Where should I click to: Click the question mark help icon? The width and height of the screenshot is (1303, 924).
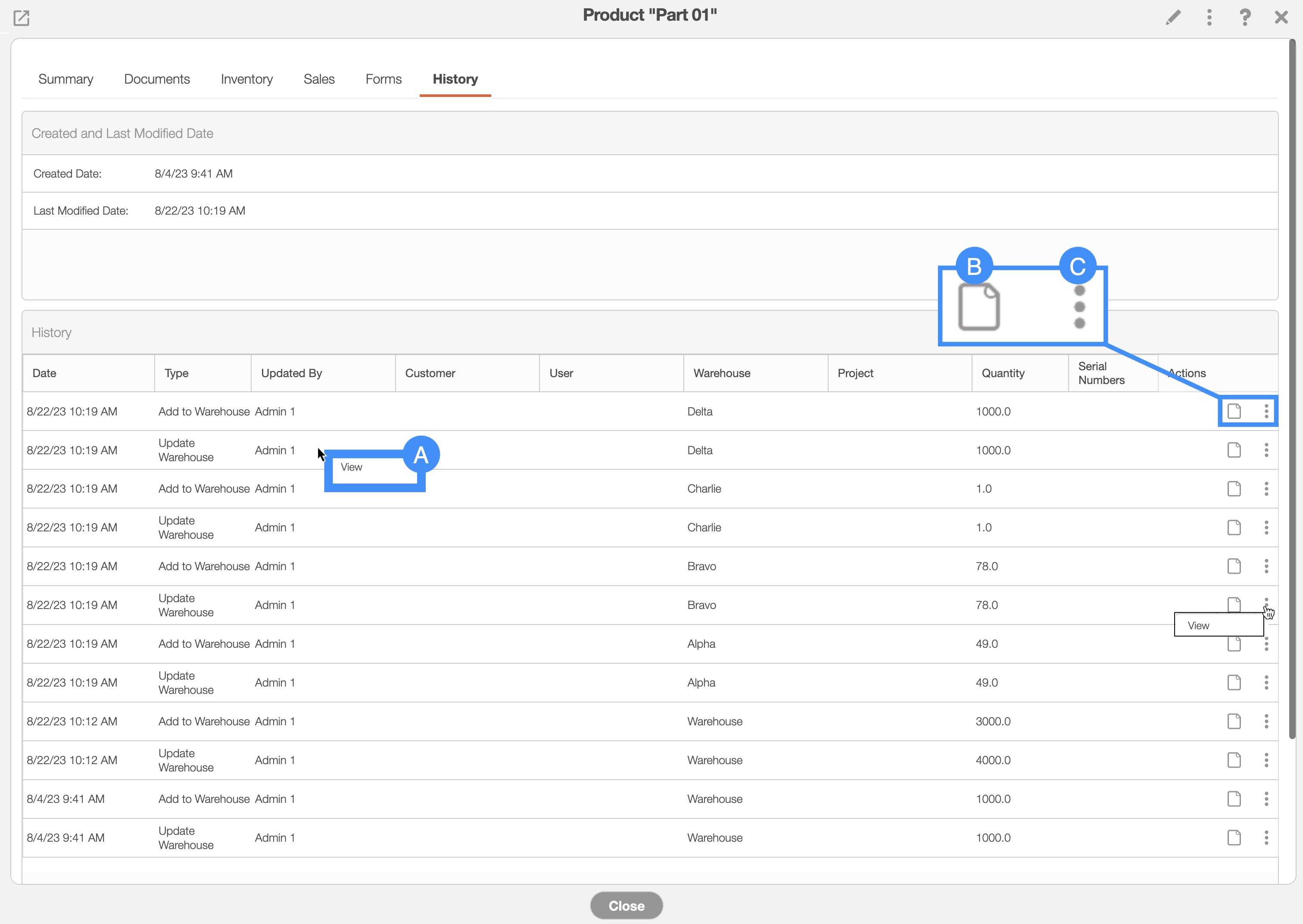click(1245, 17)
